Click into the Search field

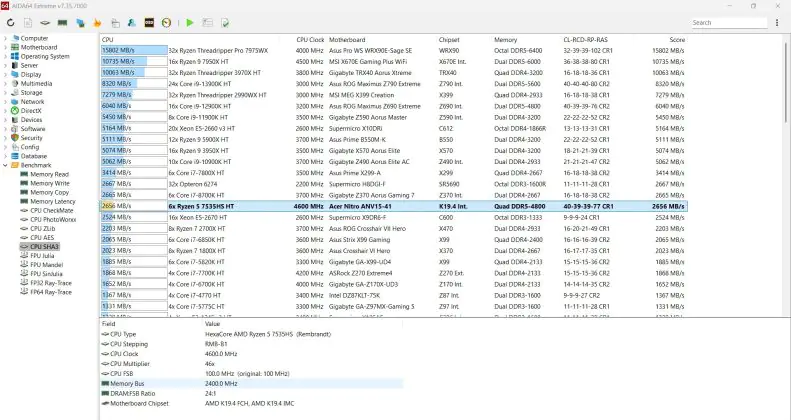click(729, 23)
